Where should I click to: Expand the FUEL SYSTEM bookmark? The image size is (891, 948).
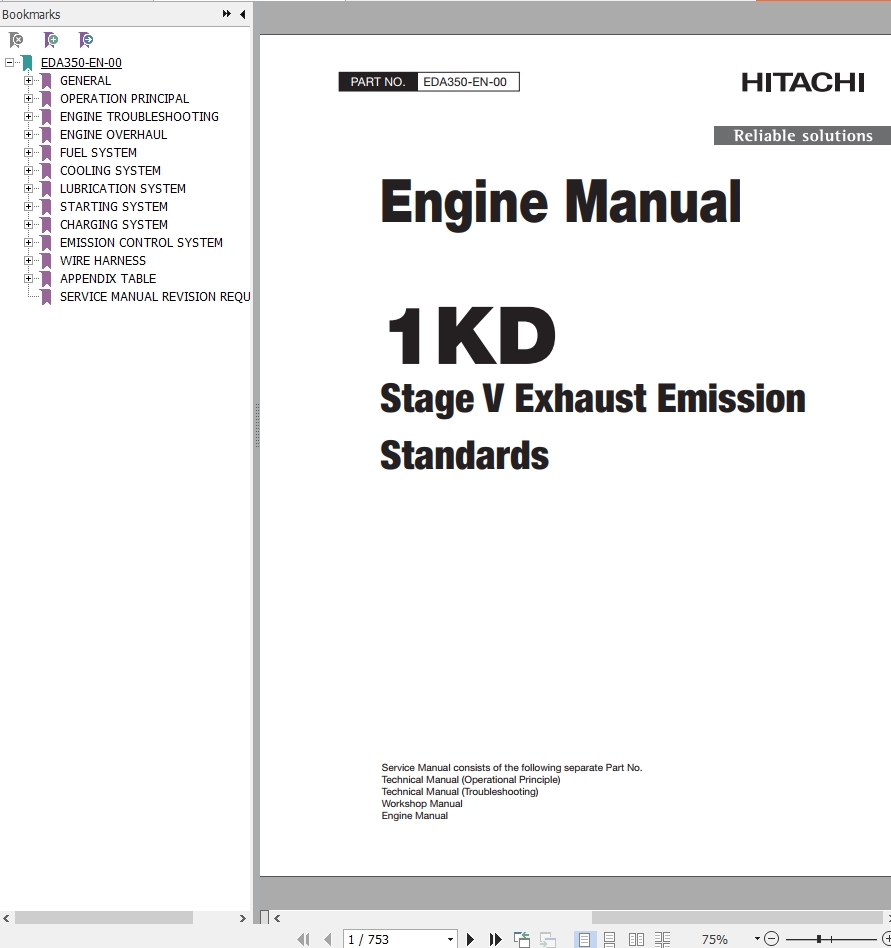[28, 152]
